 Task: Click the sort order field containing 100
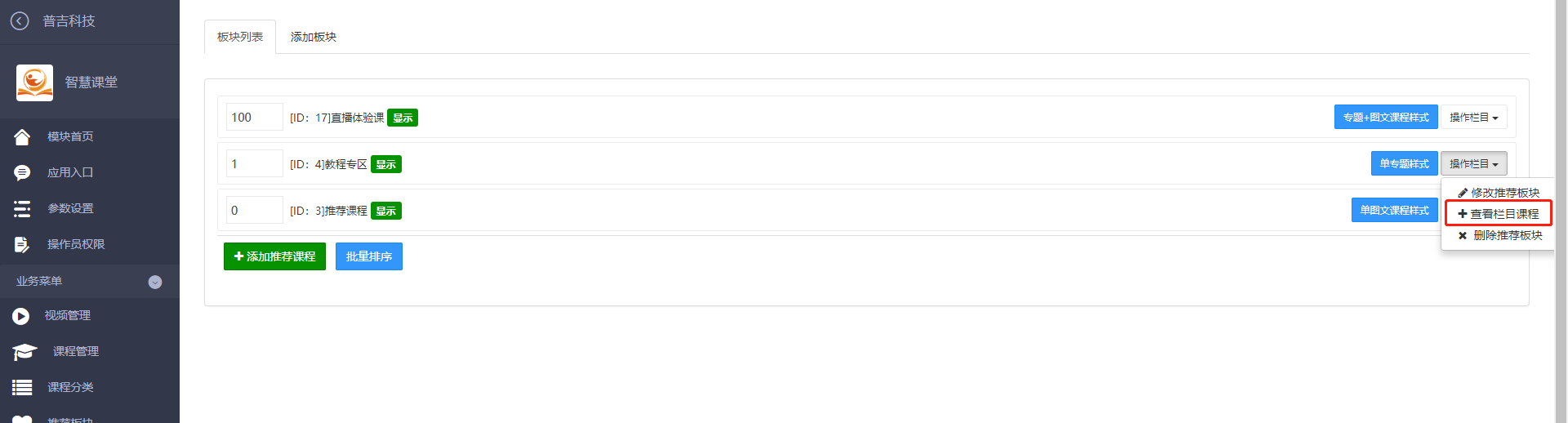click(x=255, y=118)
